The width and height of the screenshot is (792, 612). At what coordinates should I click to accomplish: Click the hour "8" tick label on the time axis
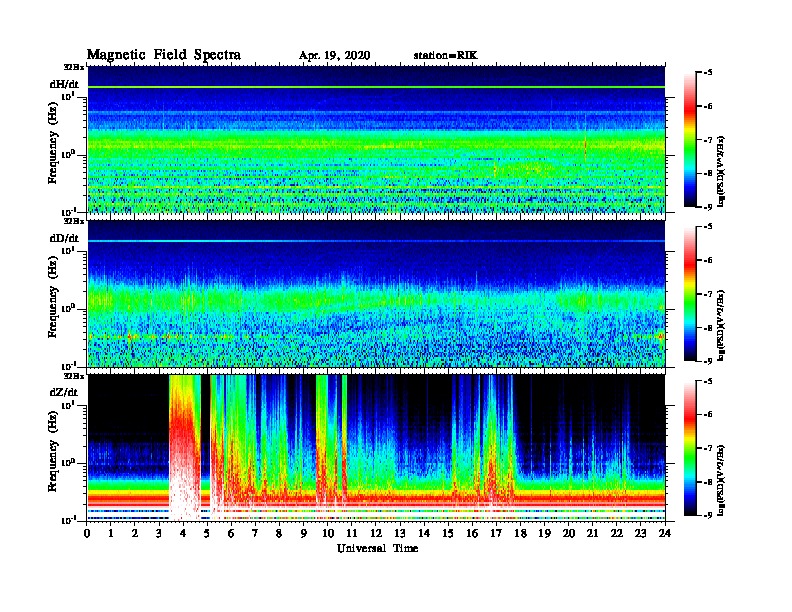pyautogui.click(x=279, y=533)
